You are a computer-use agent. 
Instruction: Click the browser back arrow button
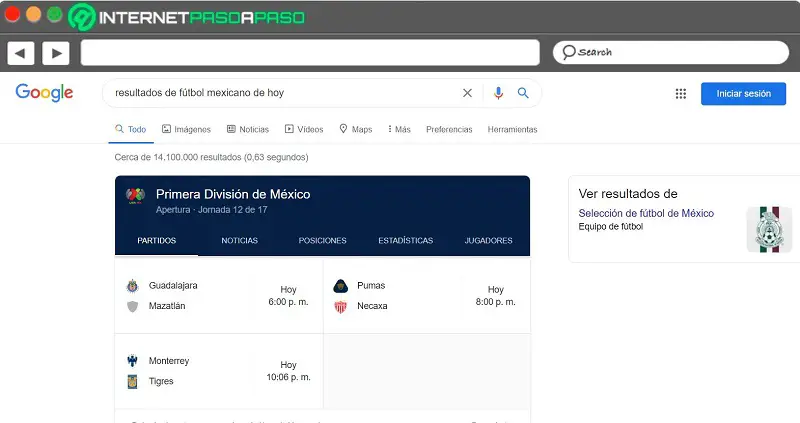click(x=20, y=53)
